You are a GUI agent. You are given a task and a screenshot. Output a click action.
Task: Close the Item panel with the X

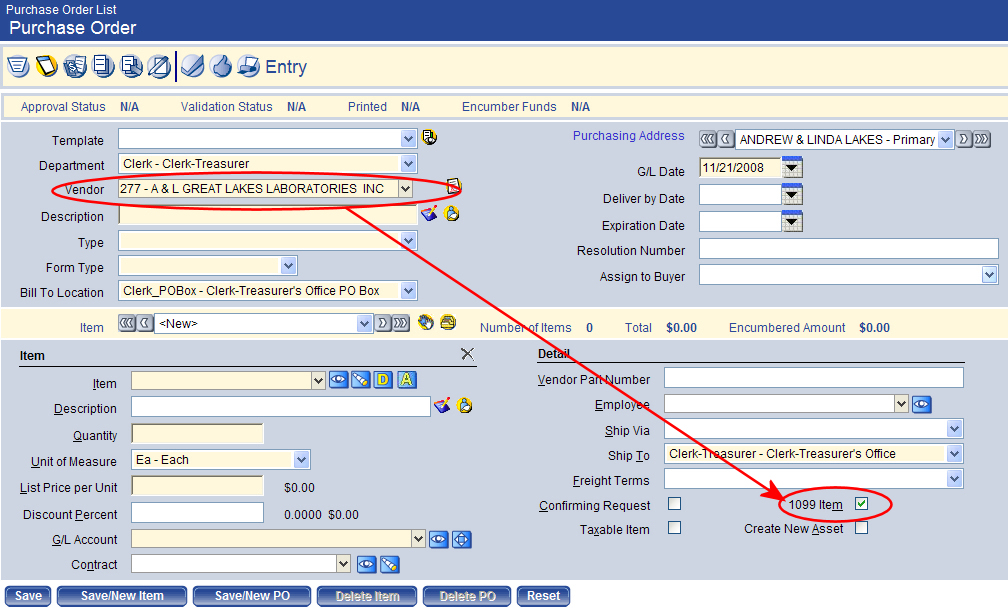467,354
